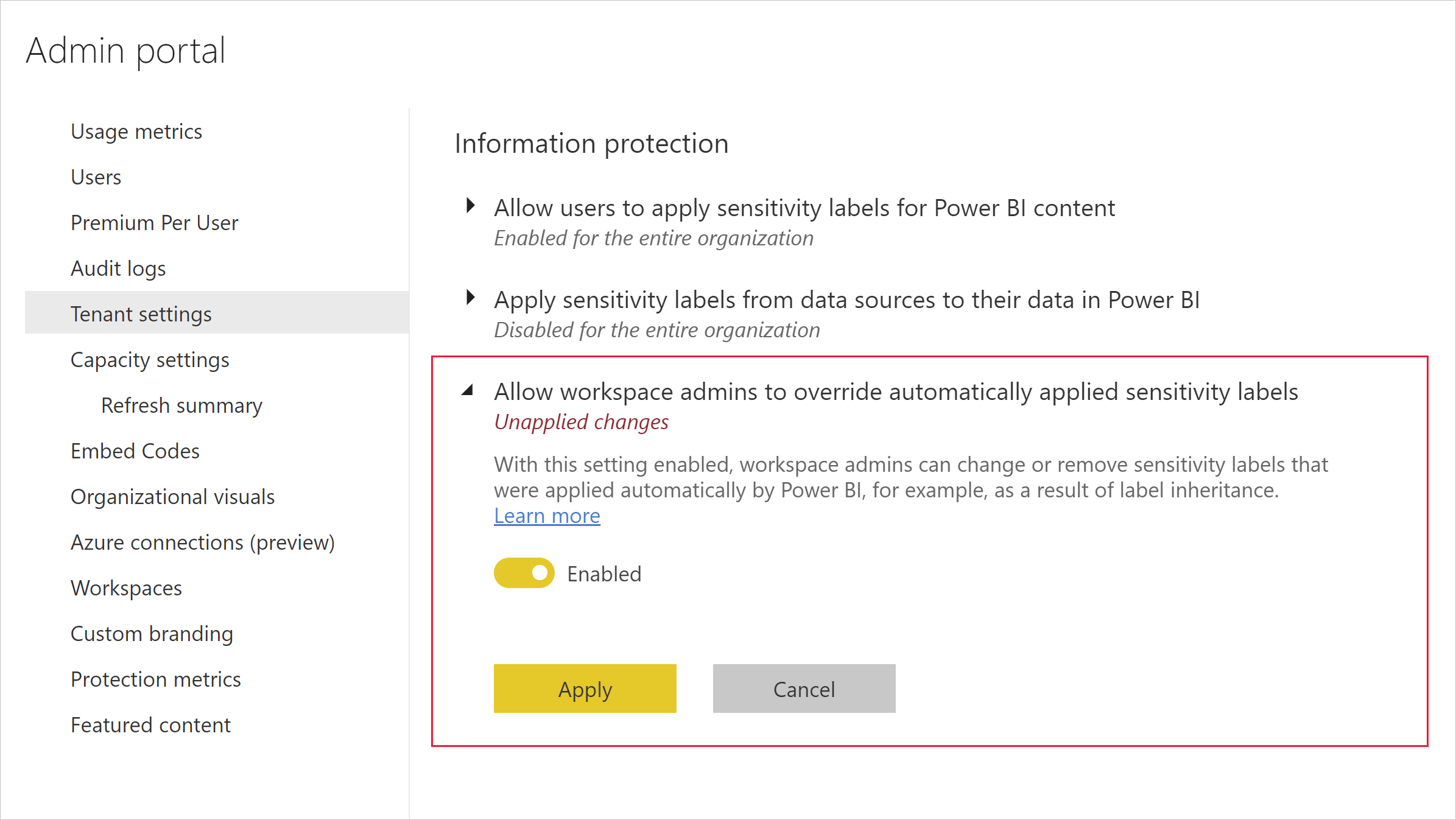Click Apply to save unapplied changes
This screenshot has height=820, width=1456.
pyautogui.click(x=585, y=689)
